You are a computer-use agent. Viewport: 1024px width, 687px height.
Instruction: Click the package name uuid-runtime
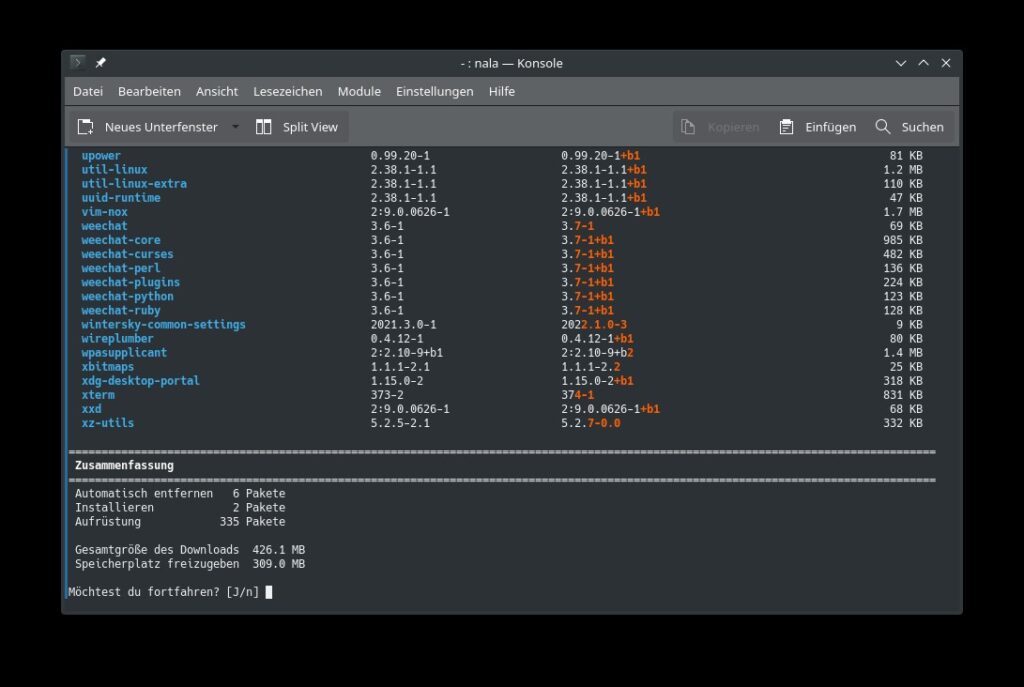click(121, 197)
